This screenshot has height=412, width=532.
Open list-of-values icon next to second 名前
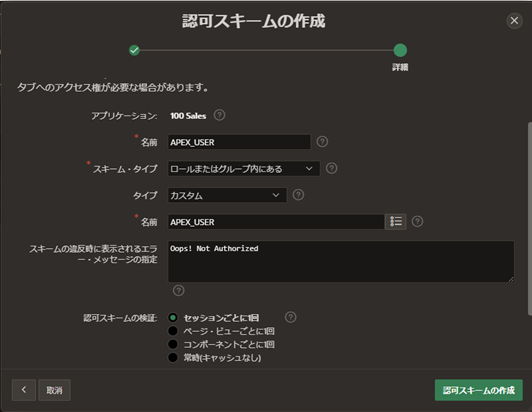pyautogui.click(x=396, y=222)
